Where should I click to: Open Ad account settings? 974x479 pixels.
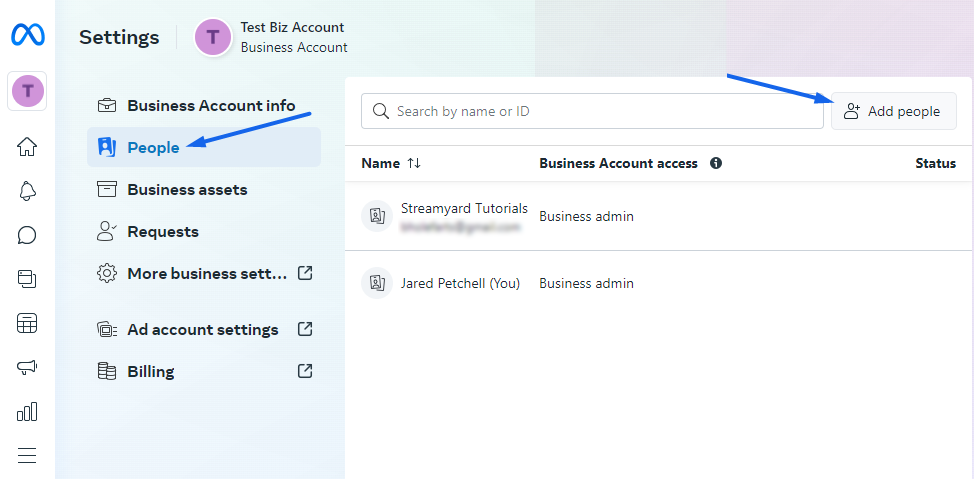pyautogui.click(x=204, y=329)
